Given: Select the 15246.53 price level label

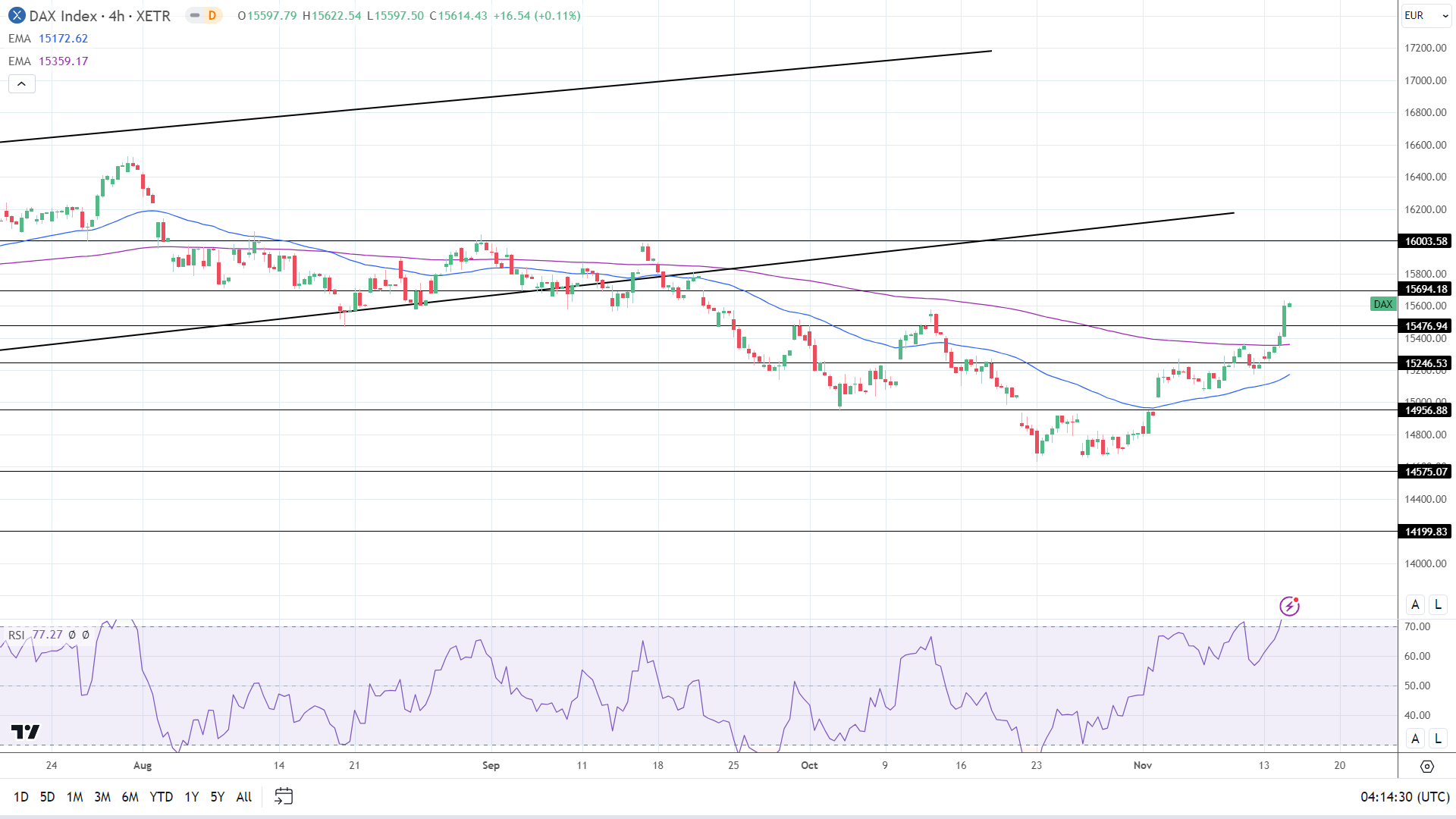Looking at the screenshot, I should [1425, 363].
